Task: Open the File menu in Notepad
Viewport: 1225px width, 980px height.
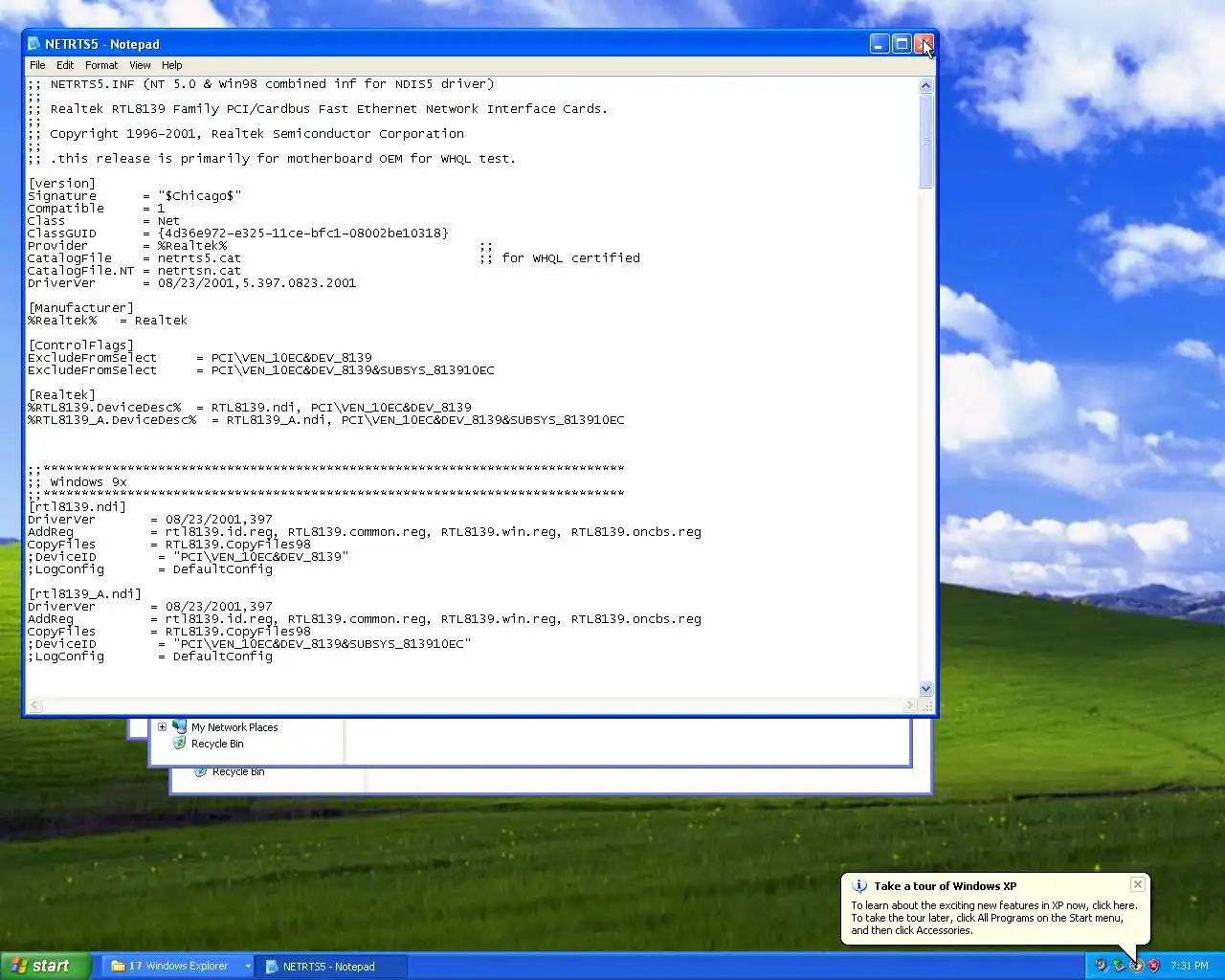Action: [37, 65]
